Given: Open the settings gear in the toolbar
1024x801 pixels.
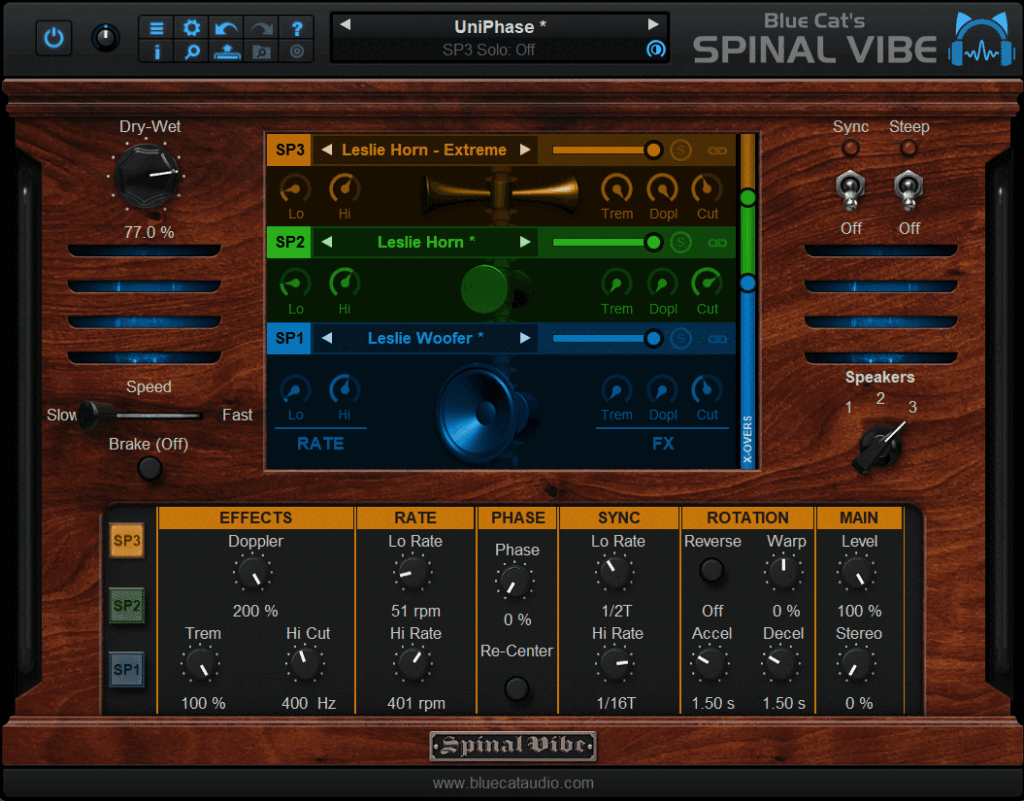Looking at the screenshot, I should click(x=191, y=27).
